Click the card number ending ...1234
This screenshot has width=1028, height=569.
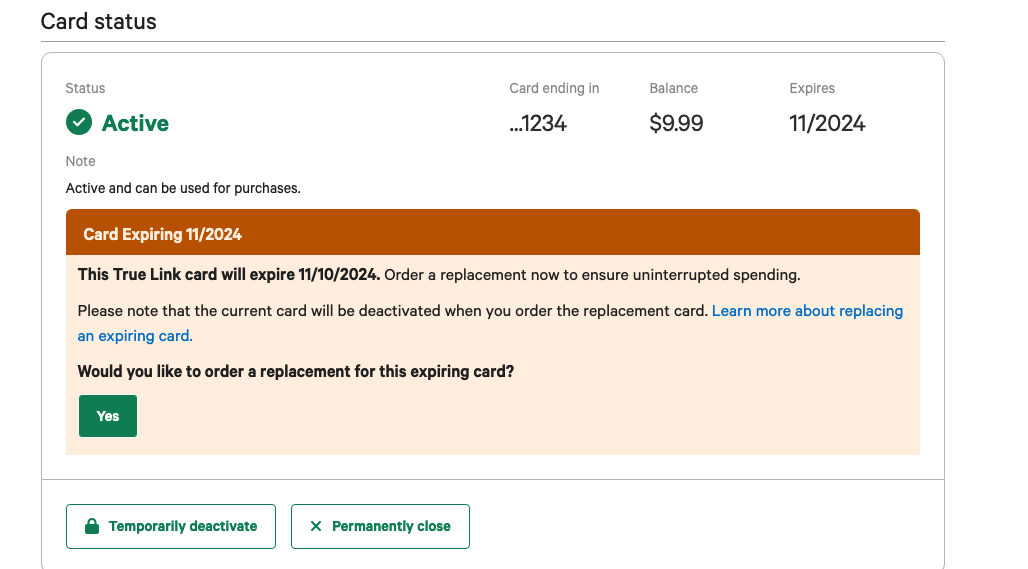538,123
